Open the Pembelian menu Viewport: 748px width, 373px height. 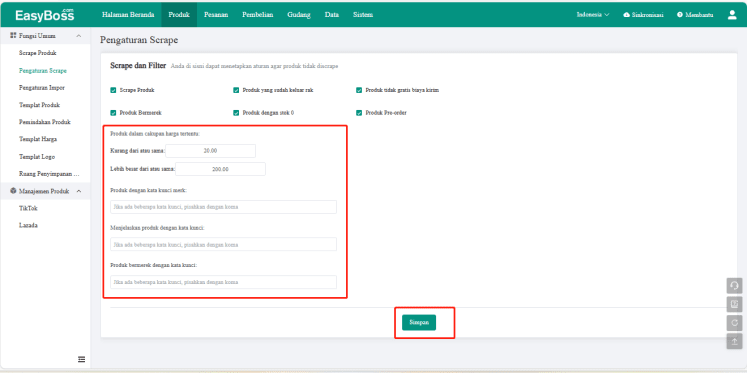tap(258, 15)
